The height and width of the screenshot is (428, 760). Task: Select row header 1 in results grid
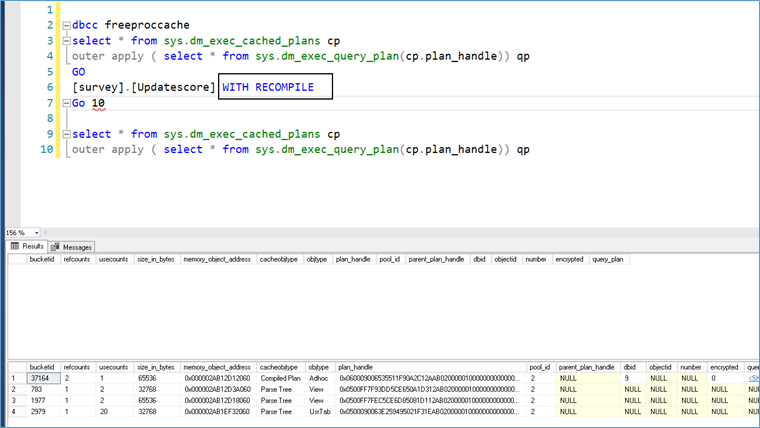[17, 378]
